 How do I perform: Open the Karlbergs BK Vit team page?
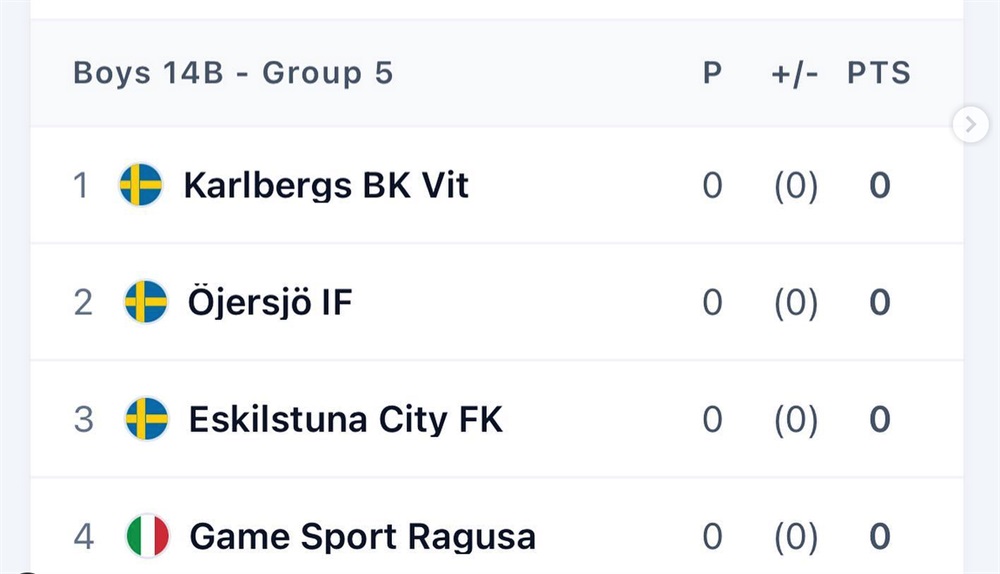[326, 186]
